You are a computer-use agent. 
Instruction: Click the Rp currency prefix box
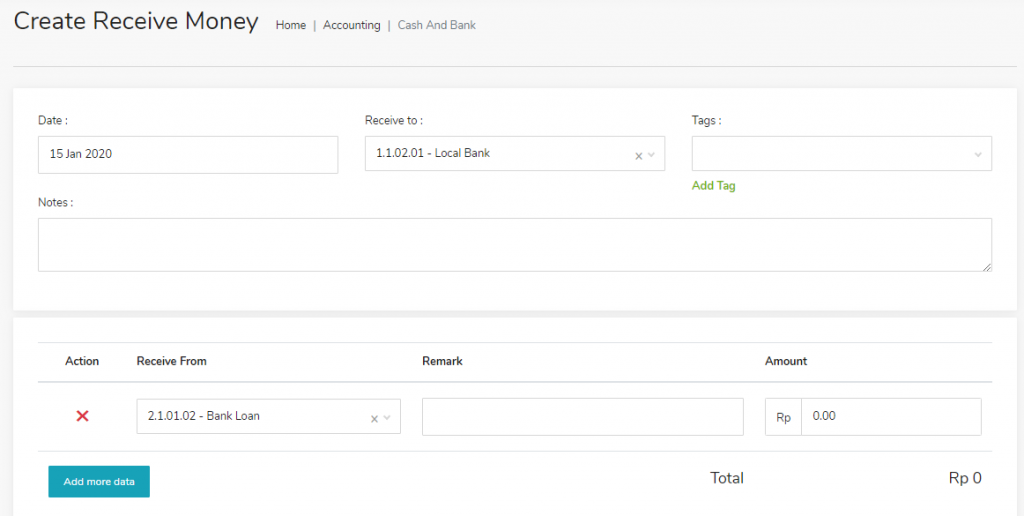(783, 417)
